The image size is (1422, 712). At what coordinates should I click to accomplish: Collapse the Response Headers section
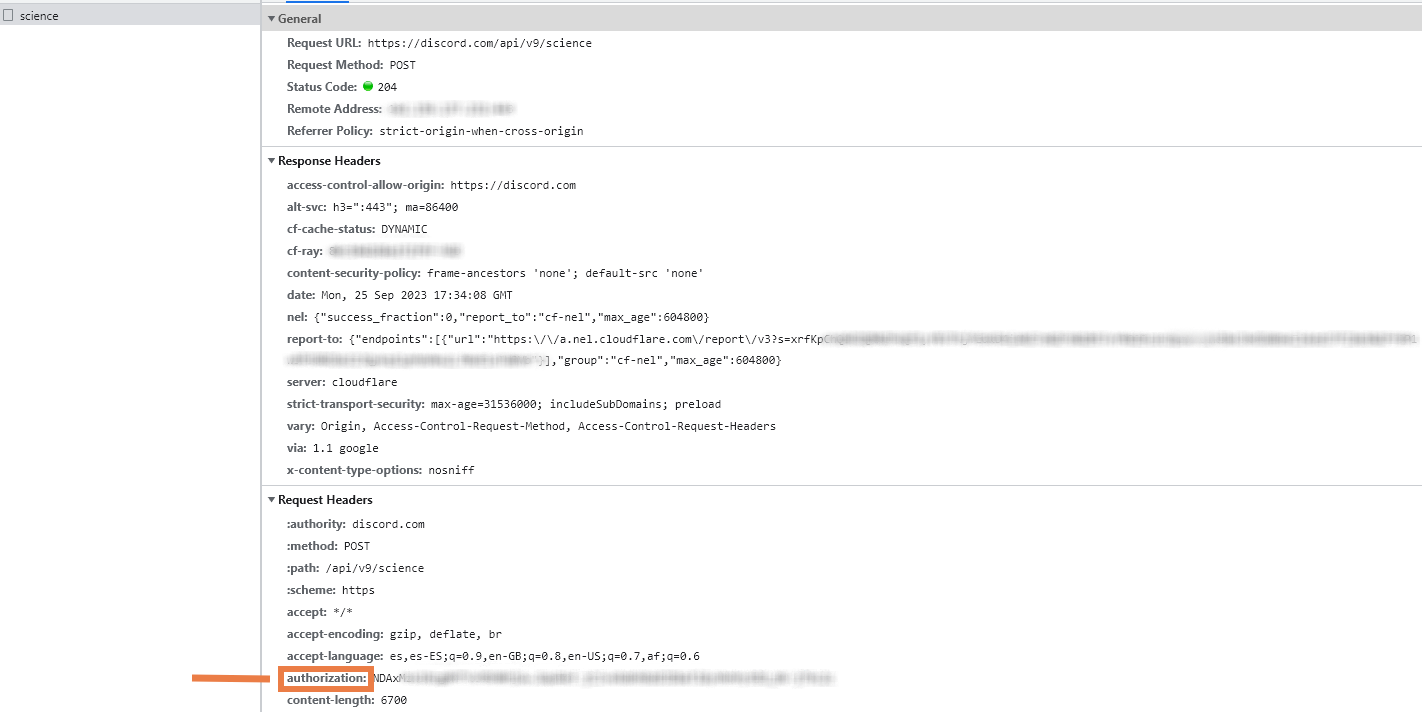pos(270,160)
